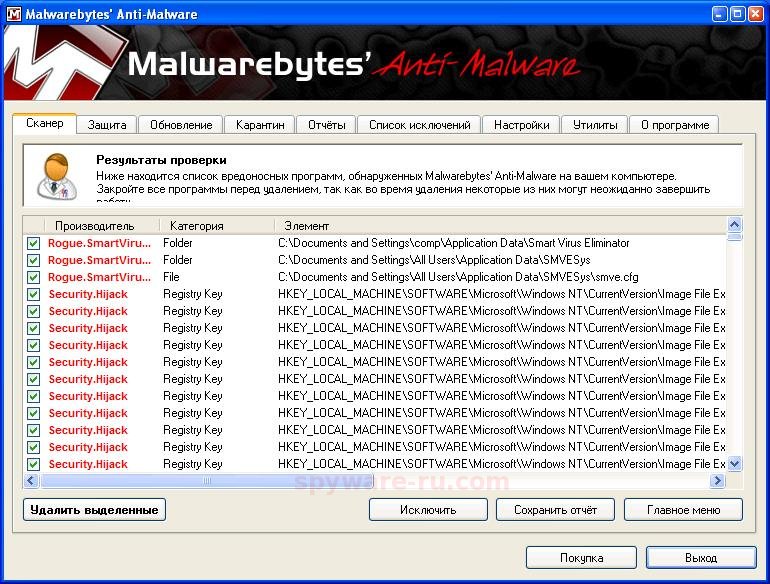Toggle the header select-all checkbox column
This screenshot has width=770, height=584.
tap(34, 226)
